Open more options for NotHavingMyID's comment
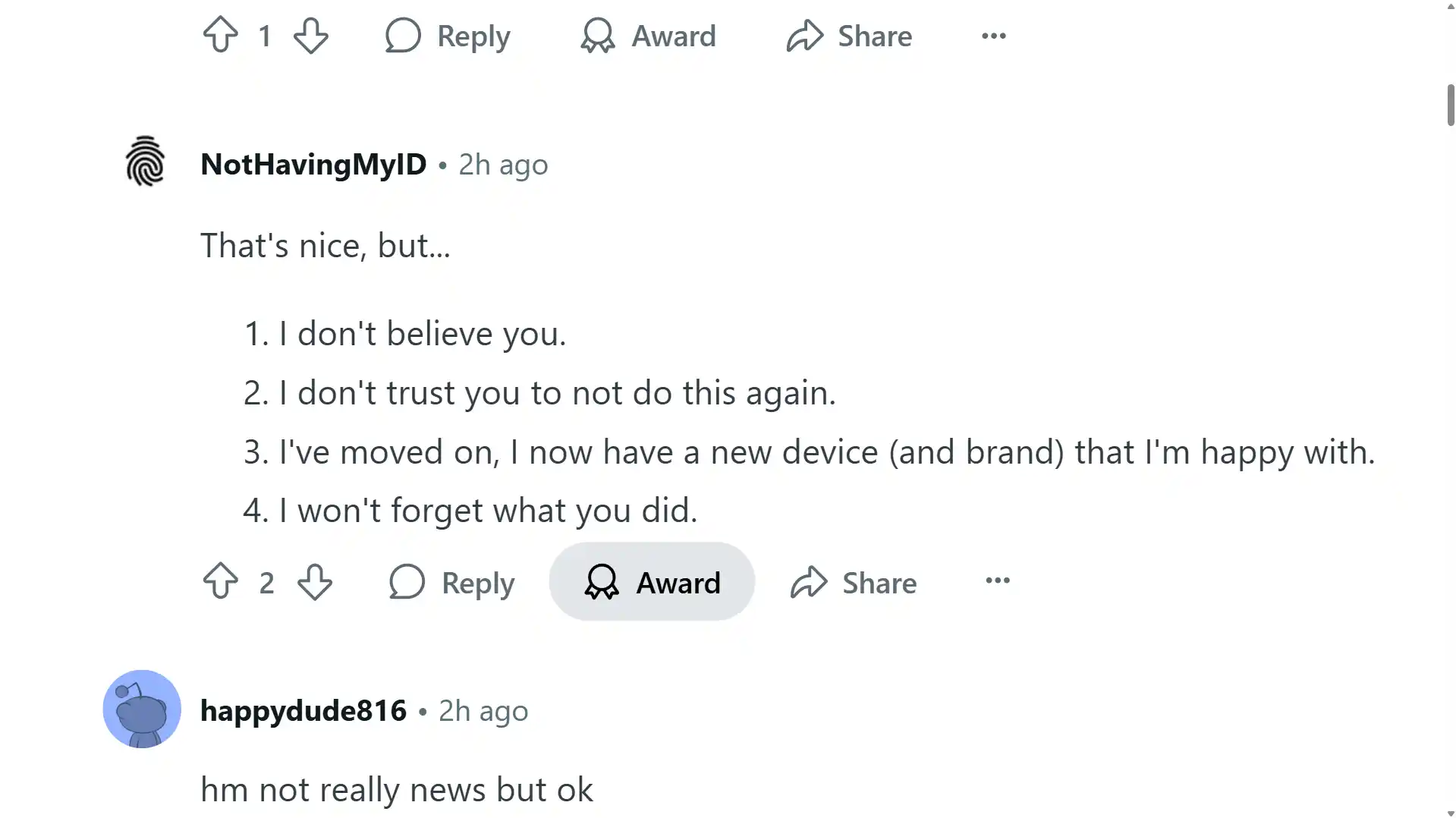 pos(998,580)
